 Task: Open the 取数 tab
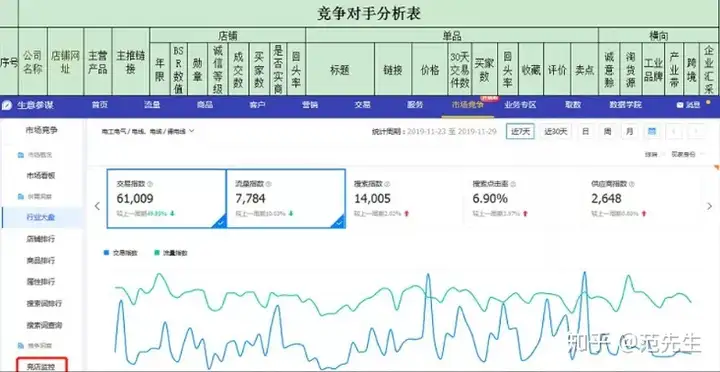point(573,105)
